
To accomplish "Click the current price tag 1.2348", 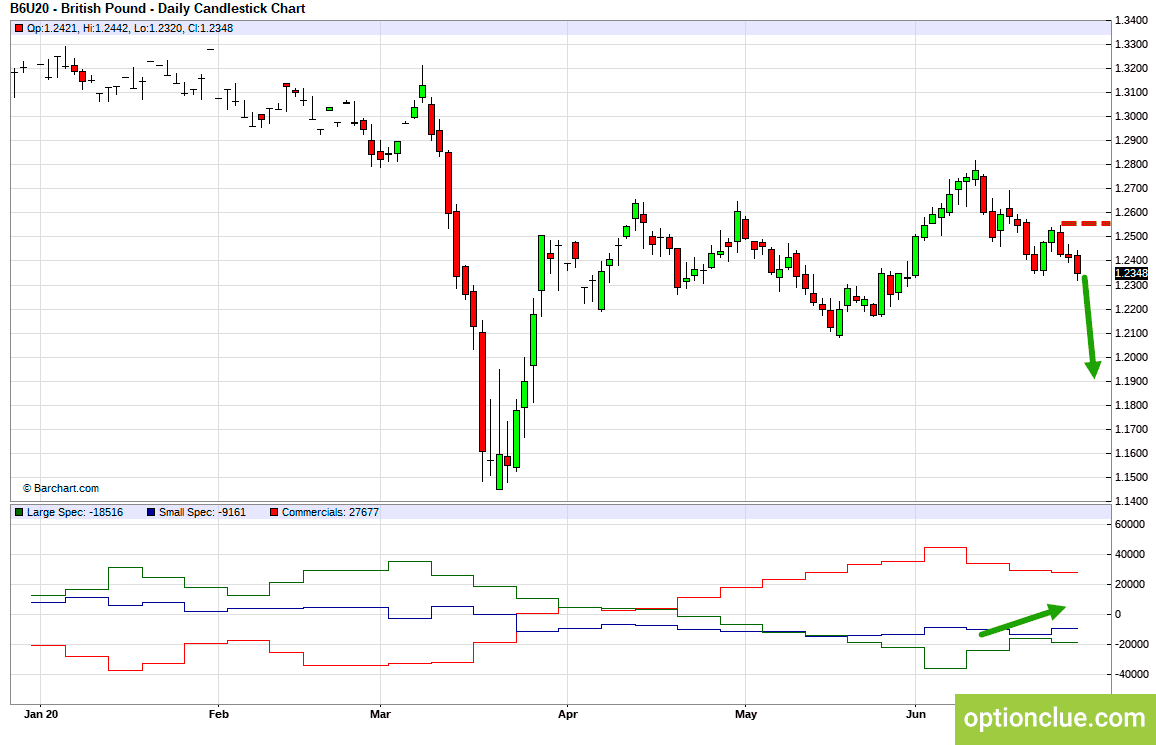I will pyautogui.click(x=1131, y=273).
